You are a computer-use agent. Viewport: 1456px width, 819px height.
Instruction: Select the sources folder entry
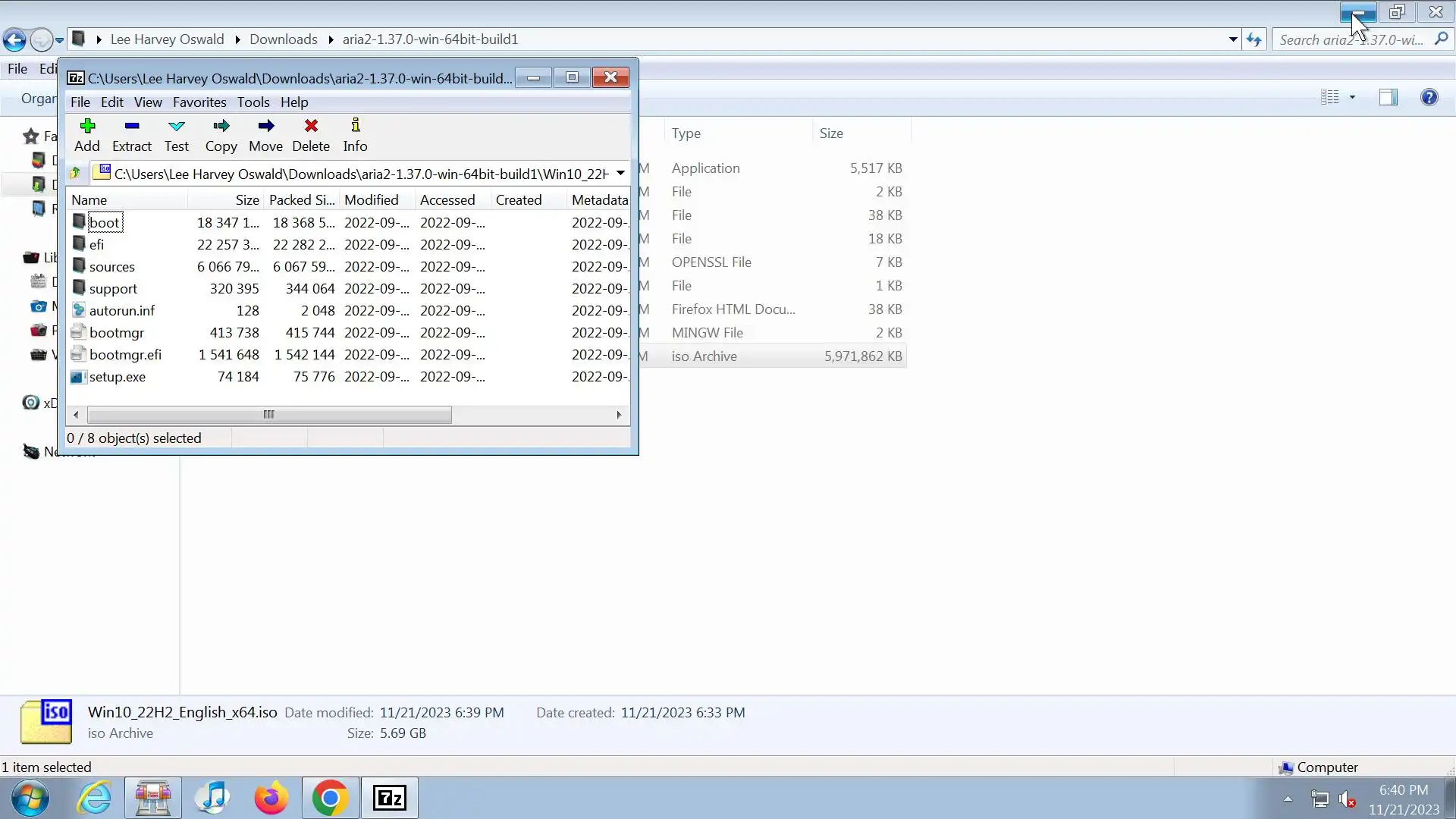(x=111, y=267)
